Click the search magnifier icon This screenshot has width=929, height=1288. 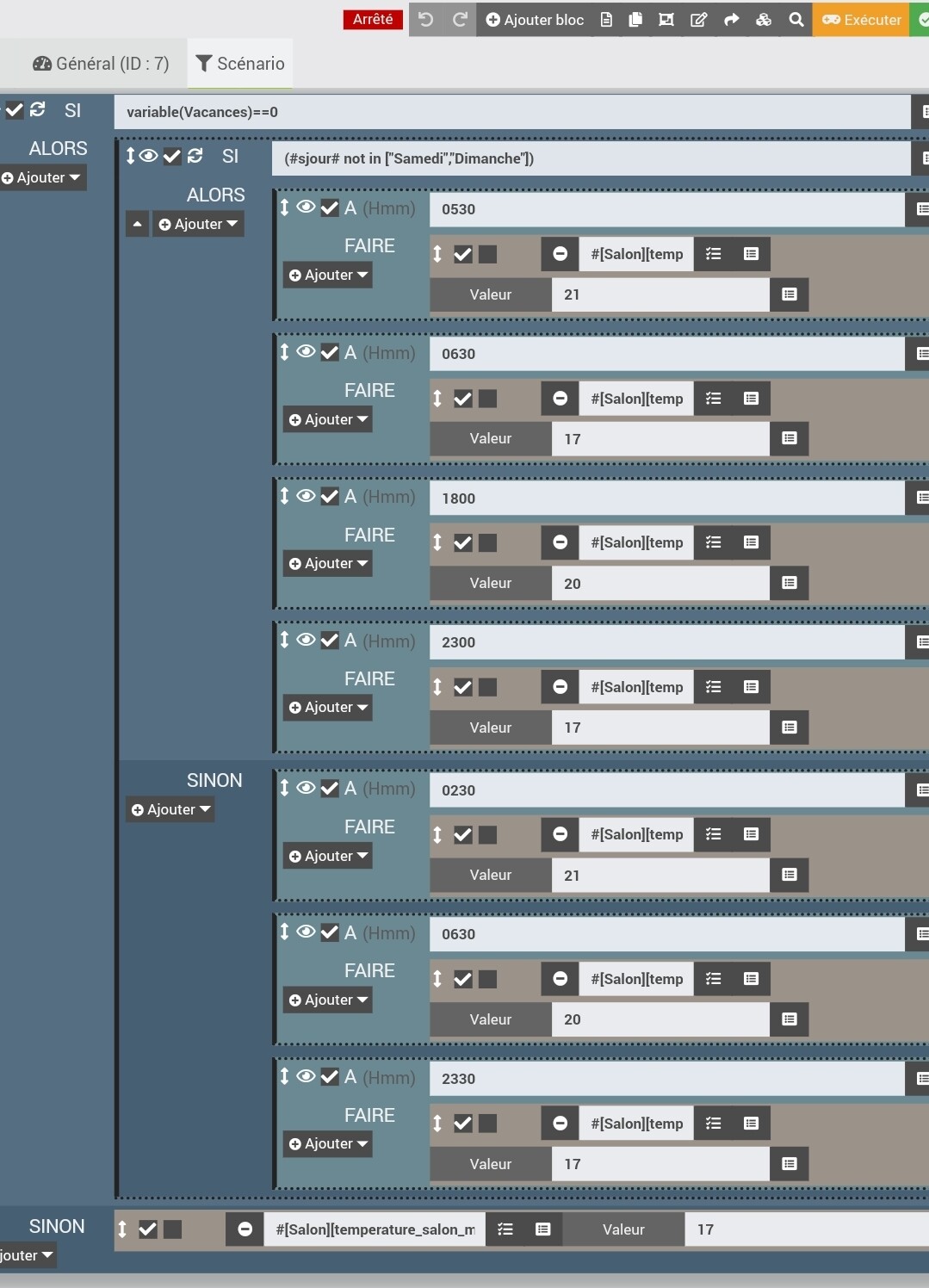796,19
